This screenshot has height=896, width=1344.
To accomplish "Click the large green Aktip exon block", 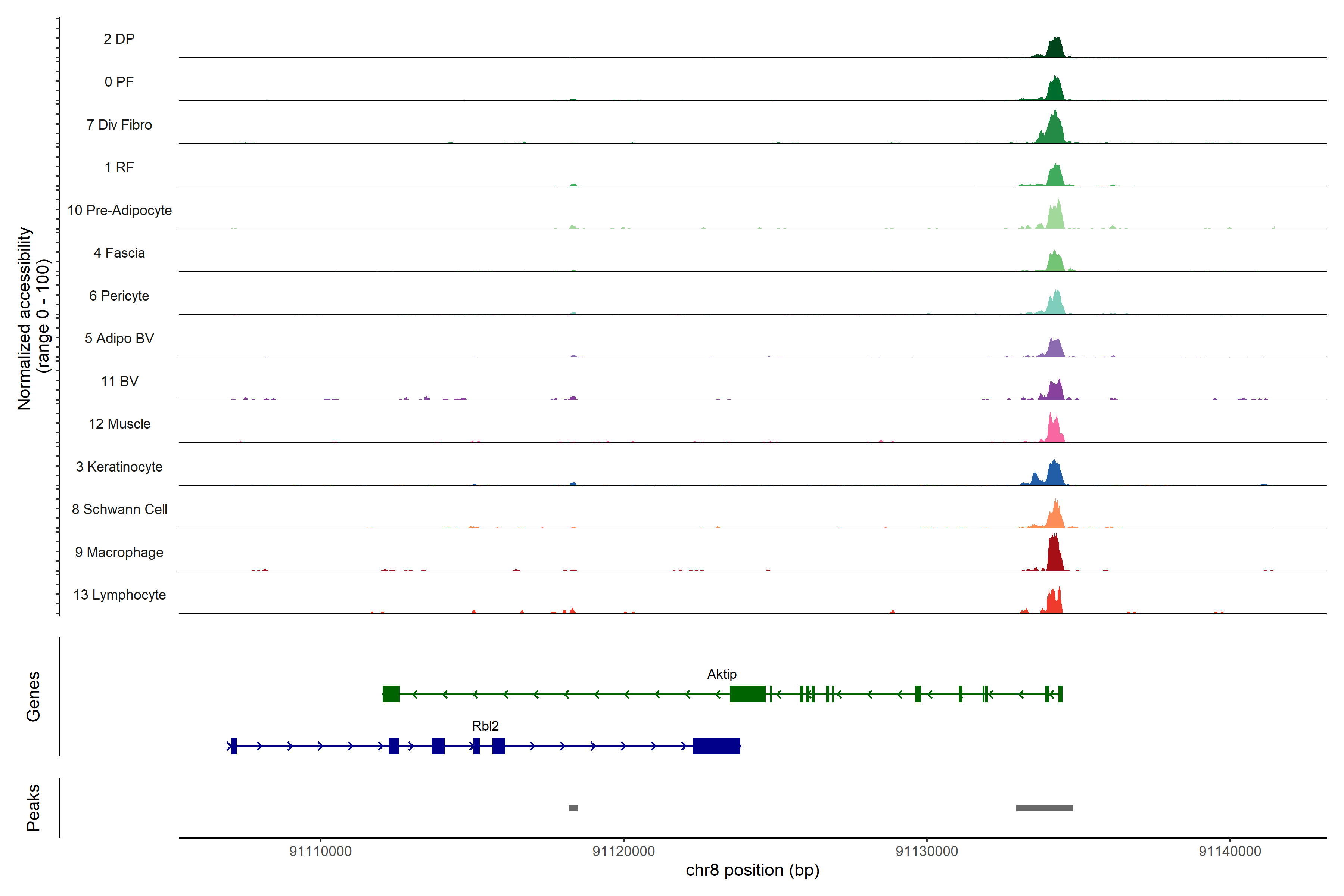I will tap(747, 694).
